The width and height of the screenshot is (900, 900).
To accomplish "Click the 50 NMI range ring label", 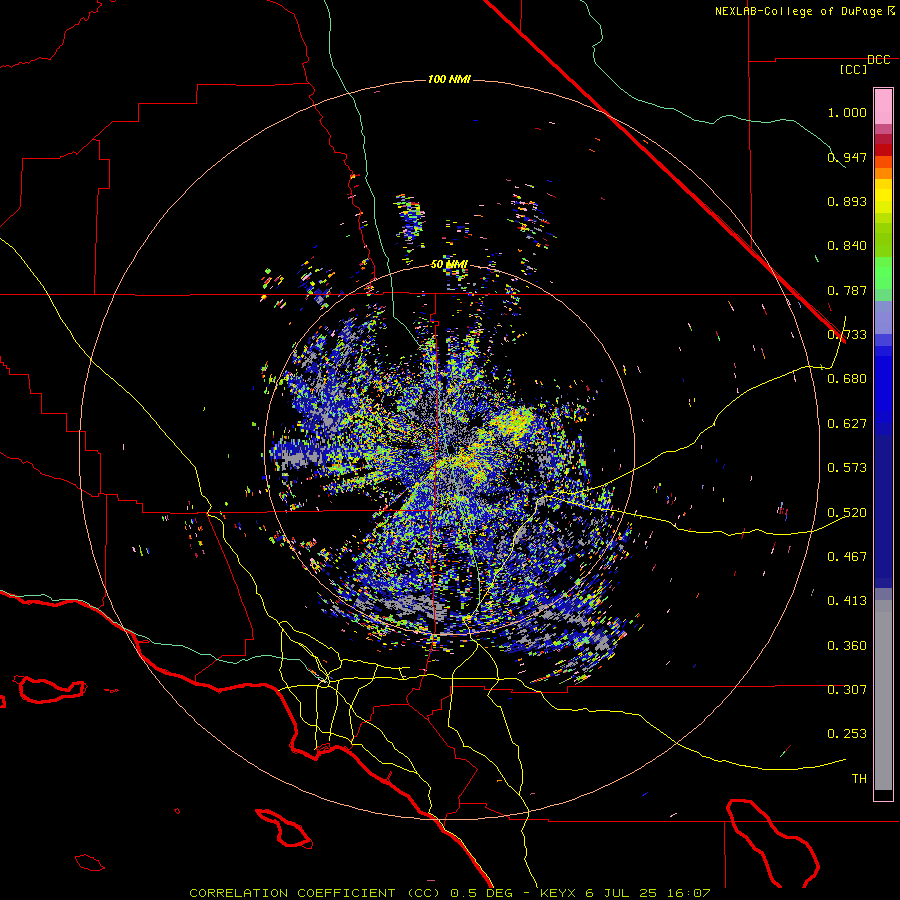I will coord(449,265).
